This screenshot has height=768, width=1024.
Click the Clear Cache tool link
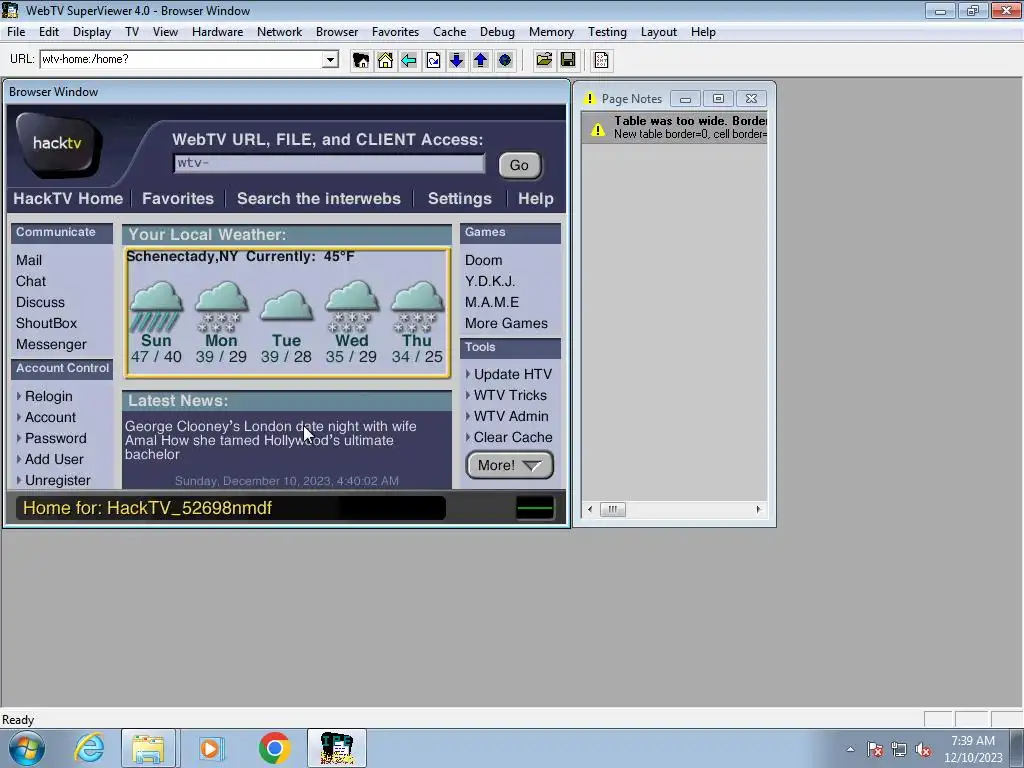click(x=513, y=437)
